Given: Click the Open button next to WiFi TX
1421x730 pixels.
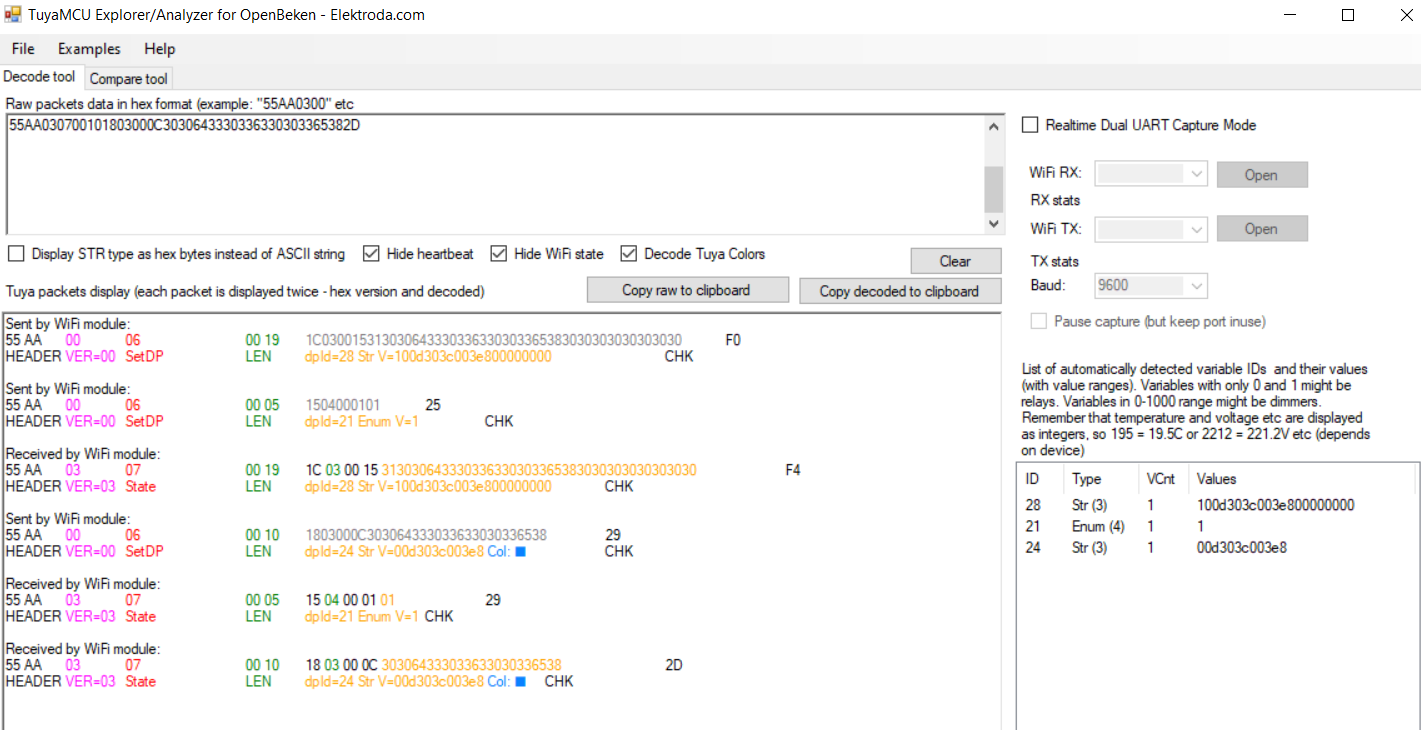Looking at the screenshot, I should (1261, 229).
